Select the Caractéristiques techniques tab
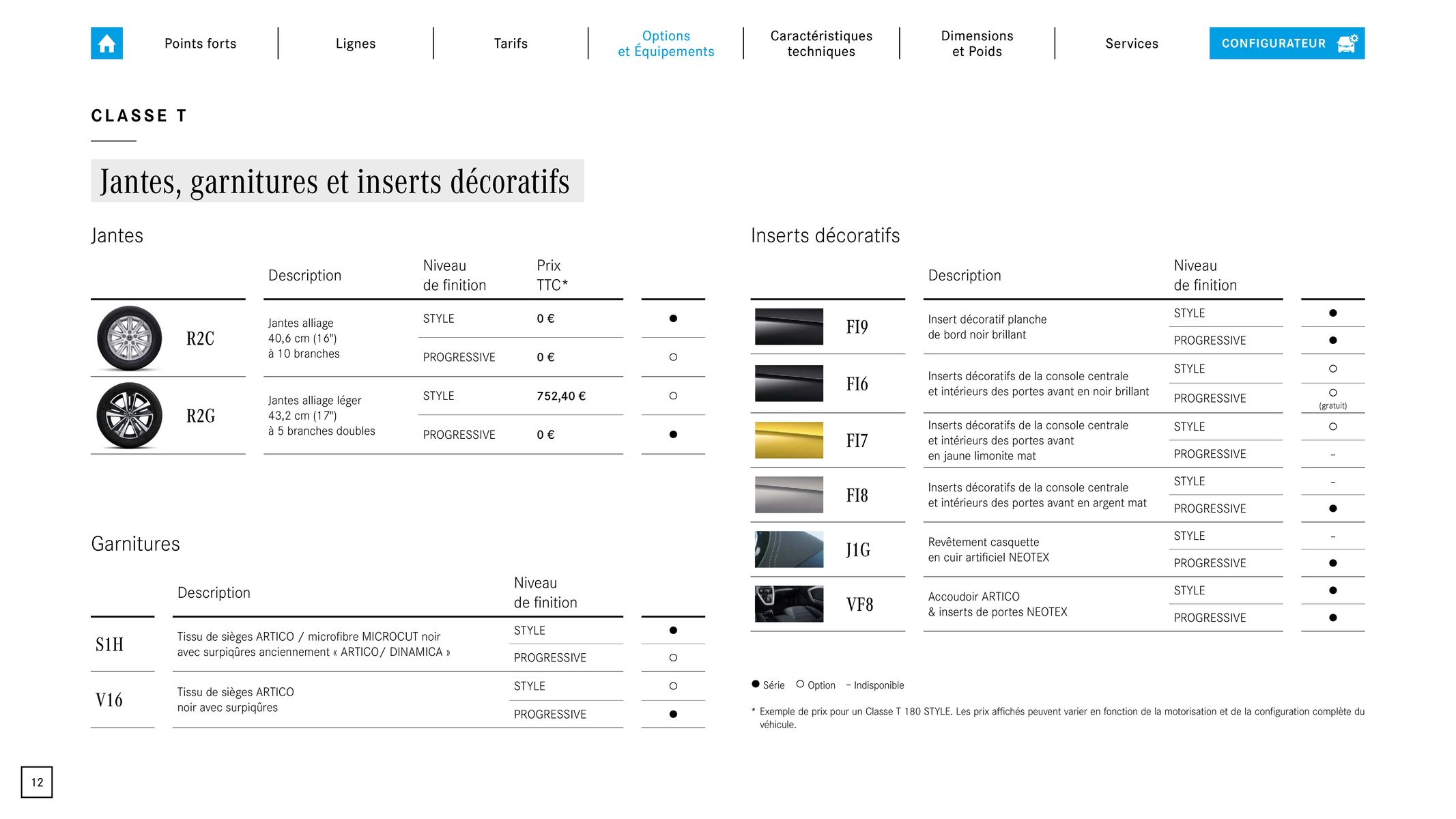This screenshot has height=819, width=1456. pyautogui.click(x=820, y=42)
